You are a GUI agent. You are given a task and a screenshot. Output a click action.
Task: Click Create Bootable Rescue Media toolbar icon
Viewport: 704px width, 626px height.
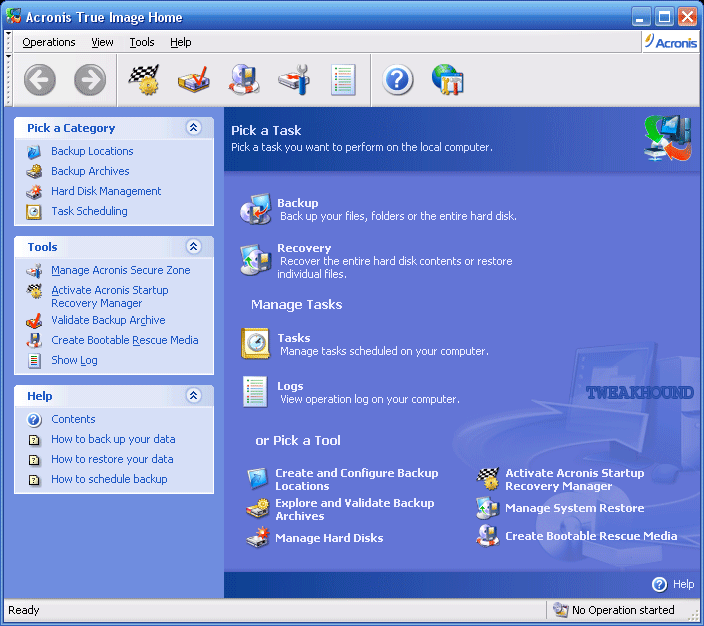click(x=244, y=80)
